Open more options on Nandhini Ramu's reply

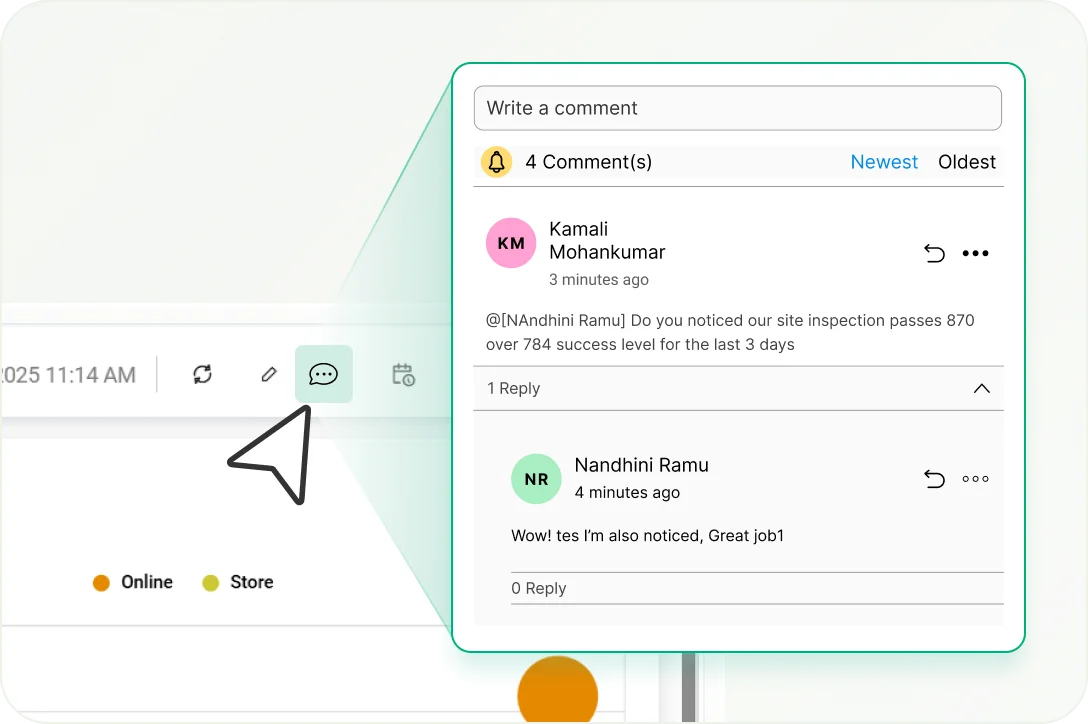pyautogui.click(x=975, y=479)
